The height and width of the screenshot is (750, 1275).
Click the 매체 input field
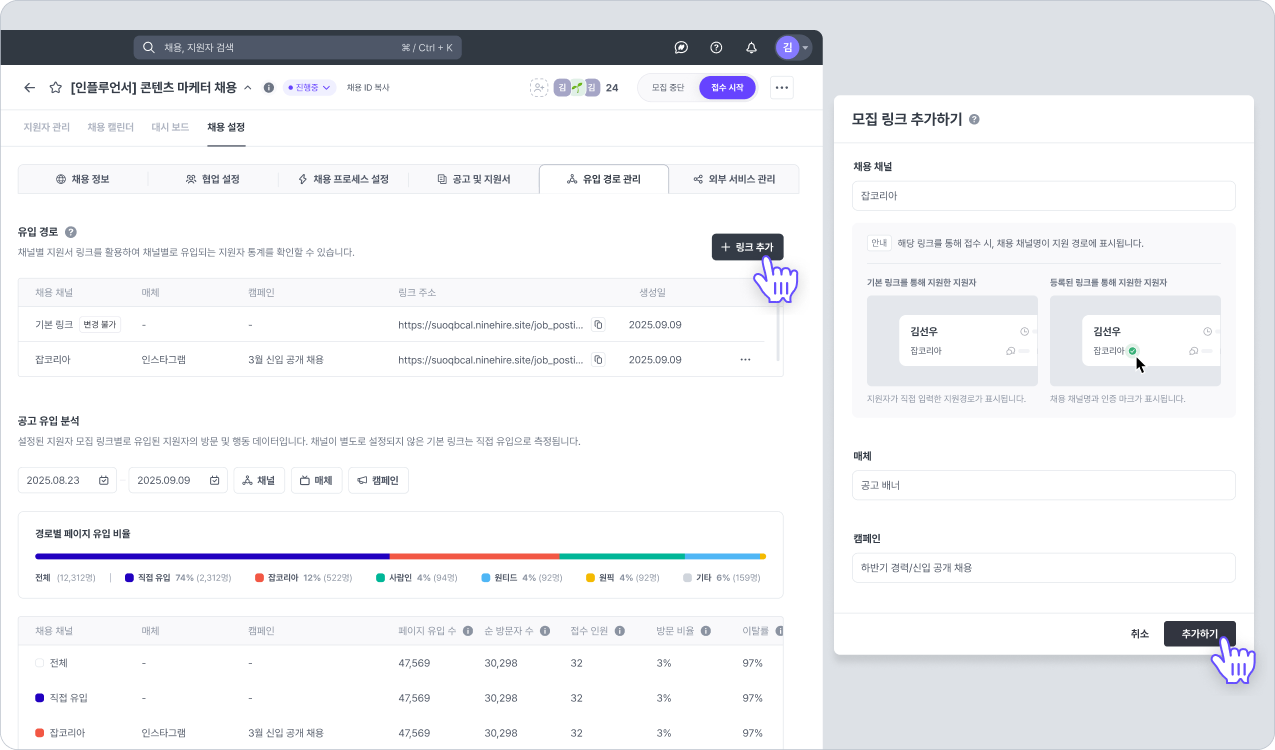click(1044, 485)
